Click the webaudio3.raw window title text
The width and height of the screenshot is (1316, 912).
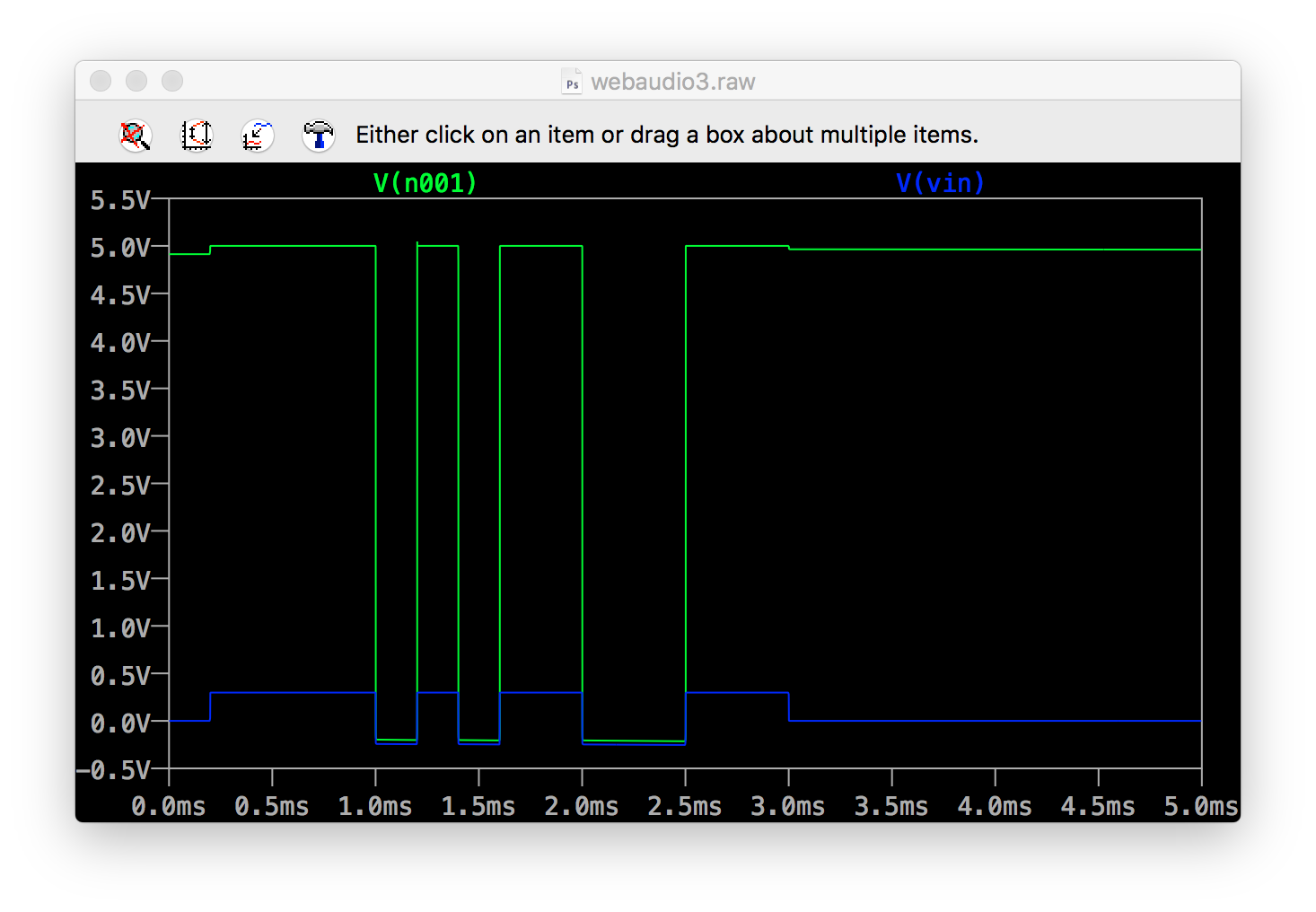pos(672,82)
